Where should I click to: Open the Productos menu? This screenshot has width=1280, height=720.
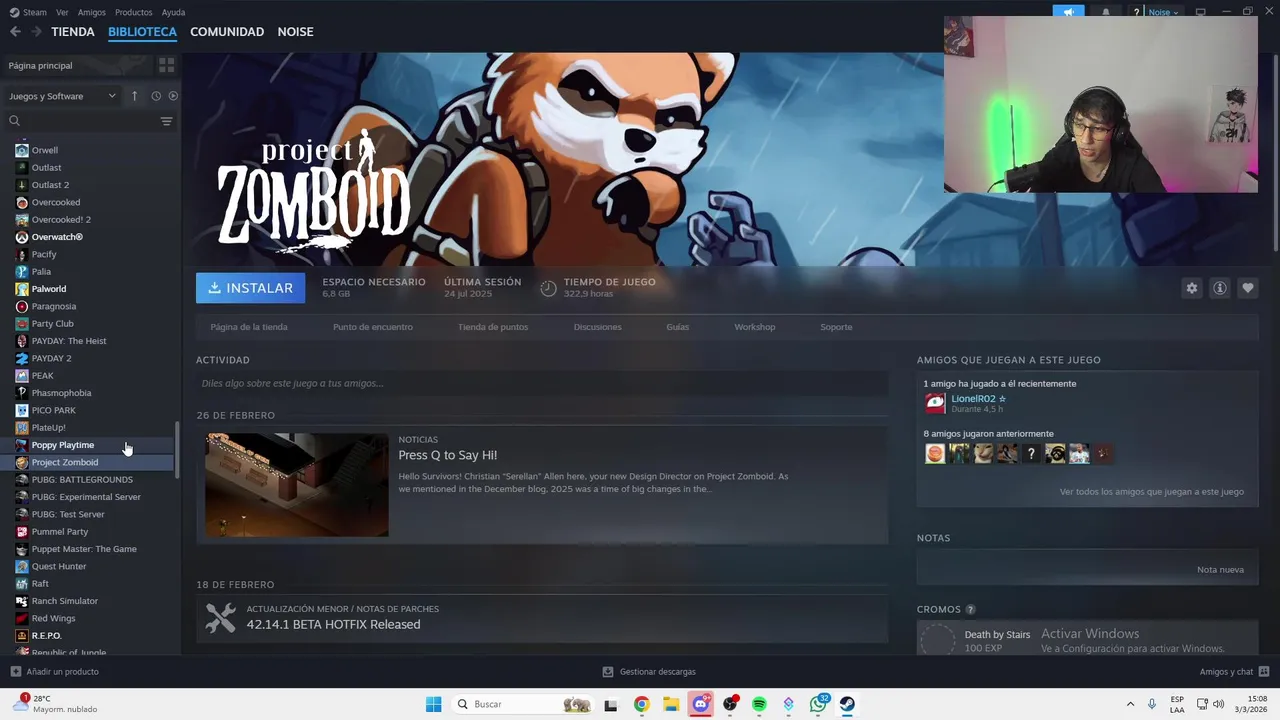point(134,12)
